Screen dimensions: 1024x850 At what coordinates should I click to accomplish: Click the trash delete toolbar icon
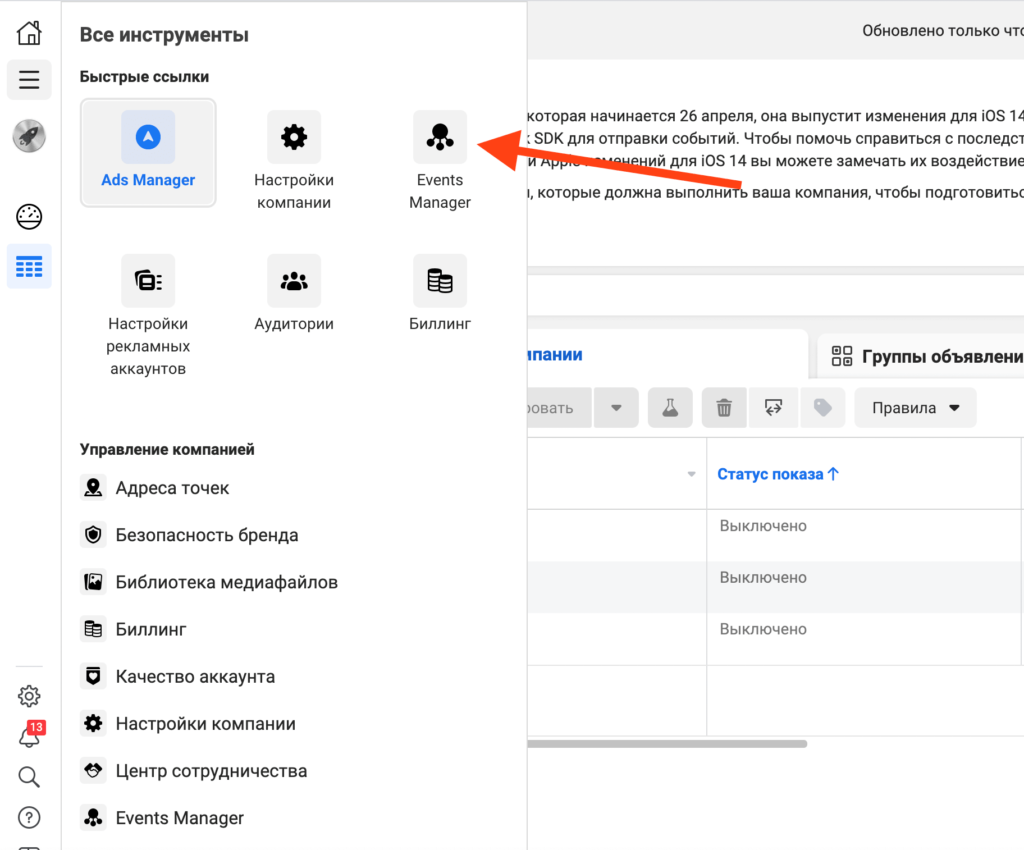click(724, 408)
